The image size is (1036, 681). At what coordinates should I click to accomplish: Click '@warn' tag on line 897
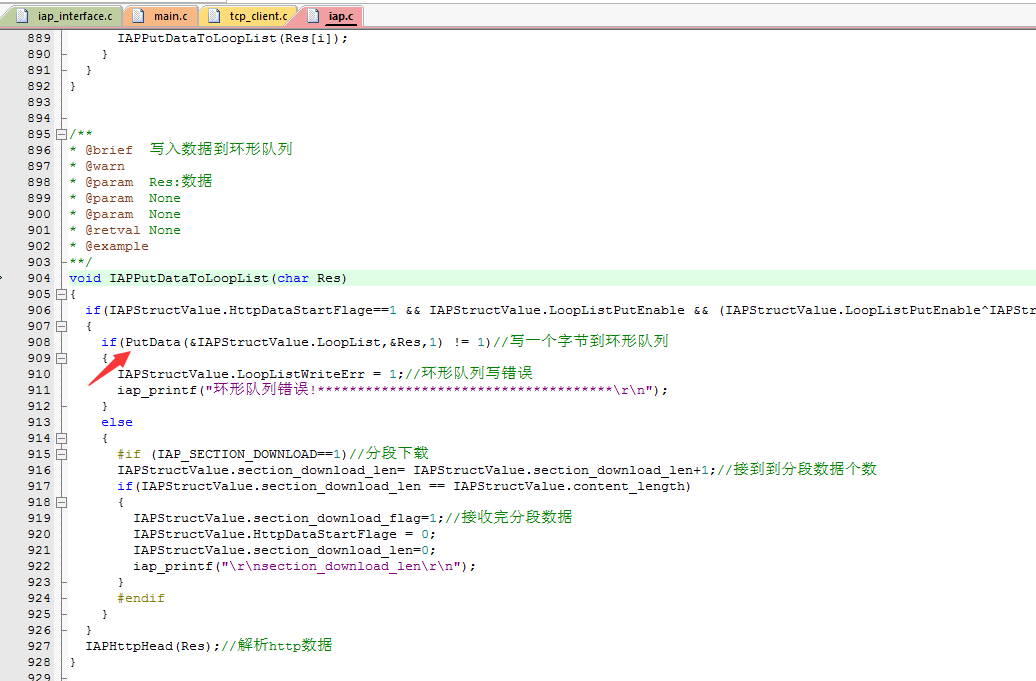105,166
